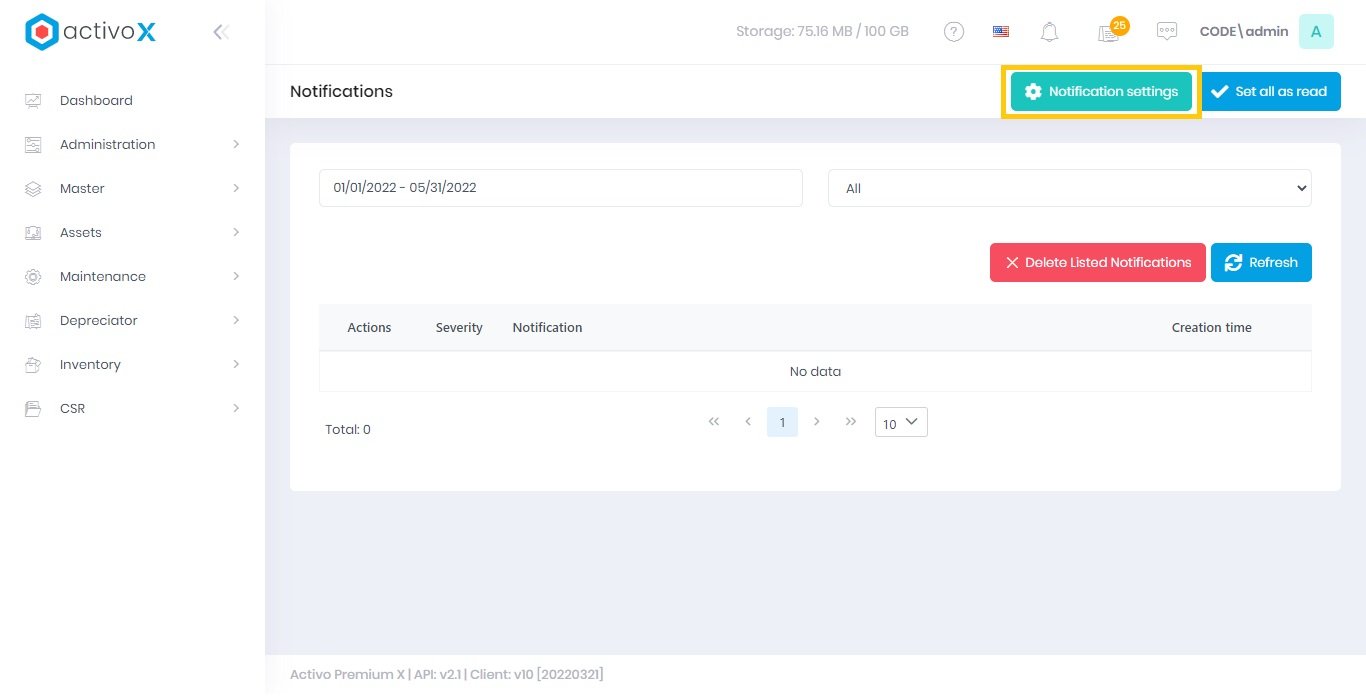Click the date range input field
Screen dimensions: 1366x696
pyautogui.click(x=560, y=188)
